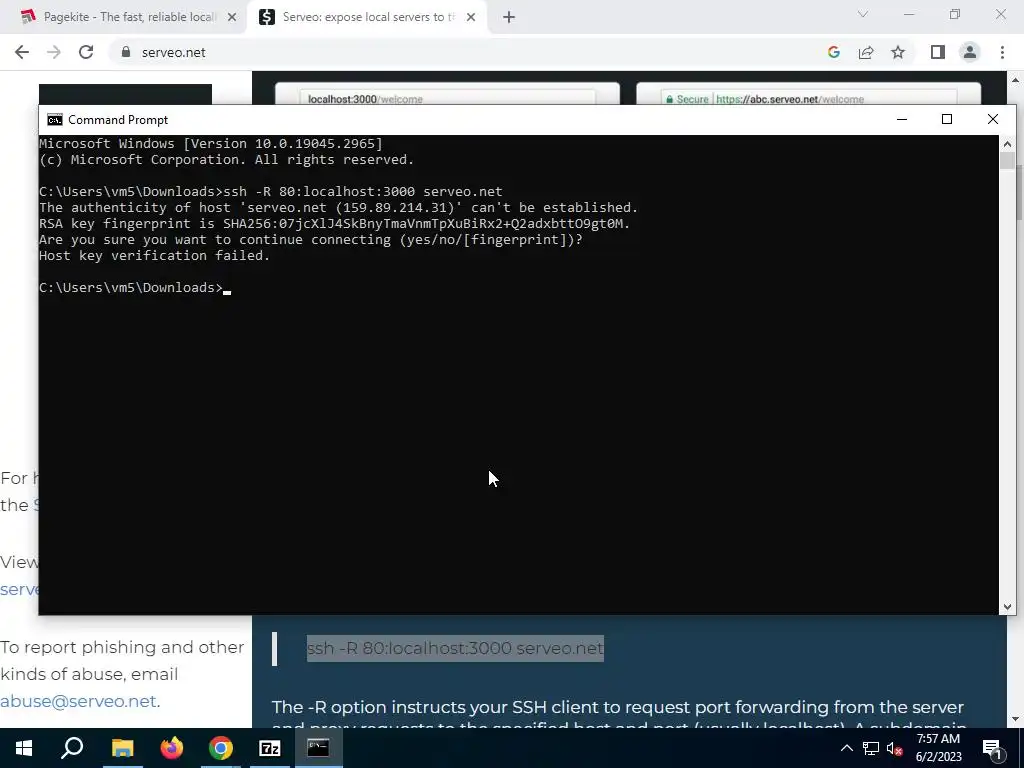
Task: Minimize the Command Prompt window
Action: click(902, 119)
